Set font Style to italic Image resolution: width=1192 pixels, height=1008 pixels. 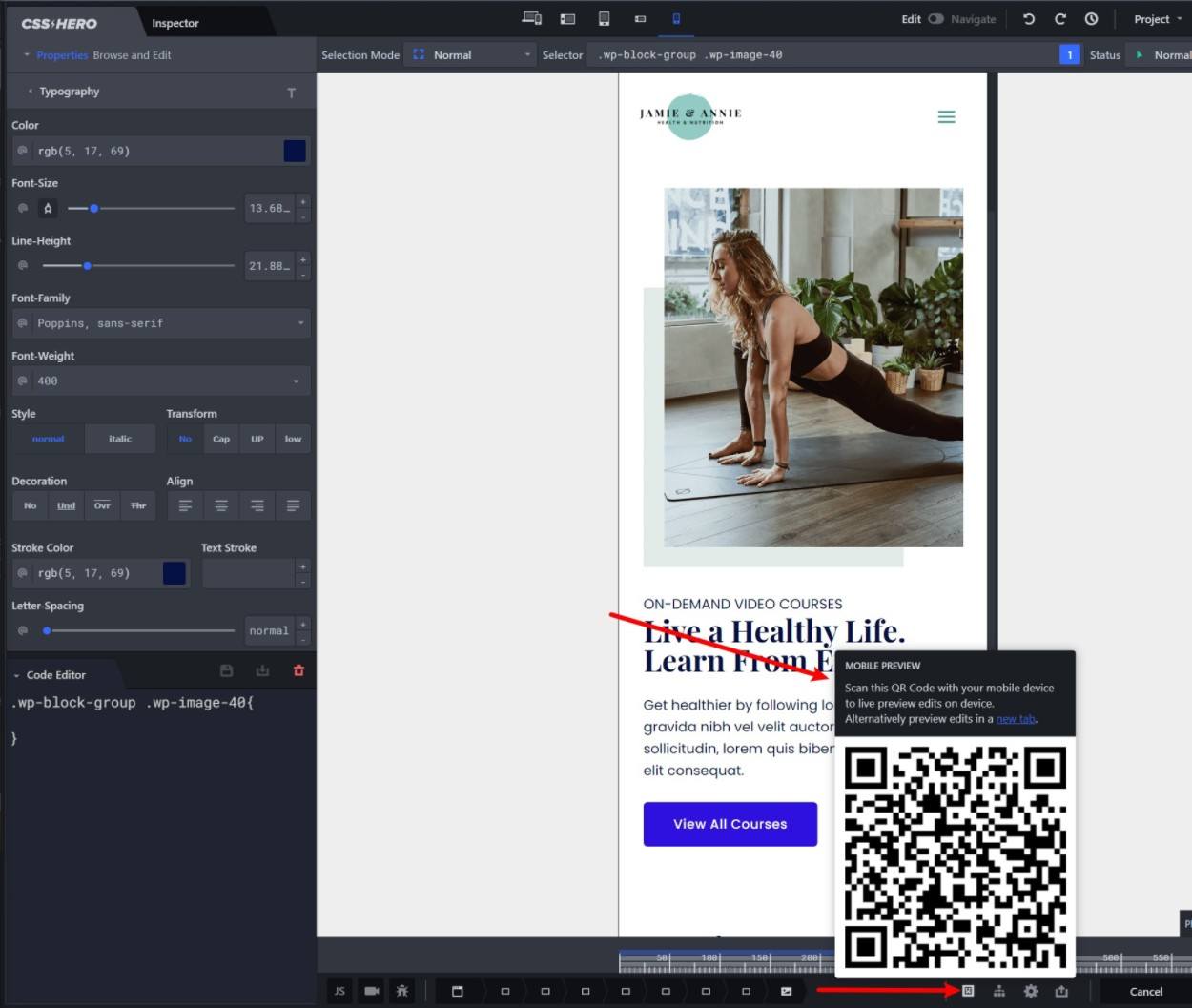120,439
